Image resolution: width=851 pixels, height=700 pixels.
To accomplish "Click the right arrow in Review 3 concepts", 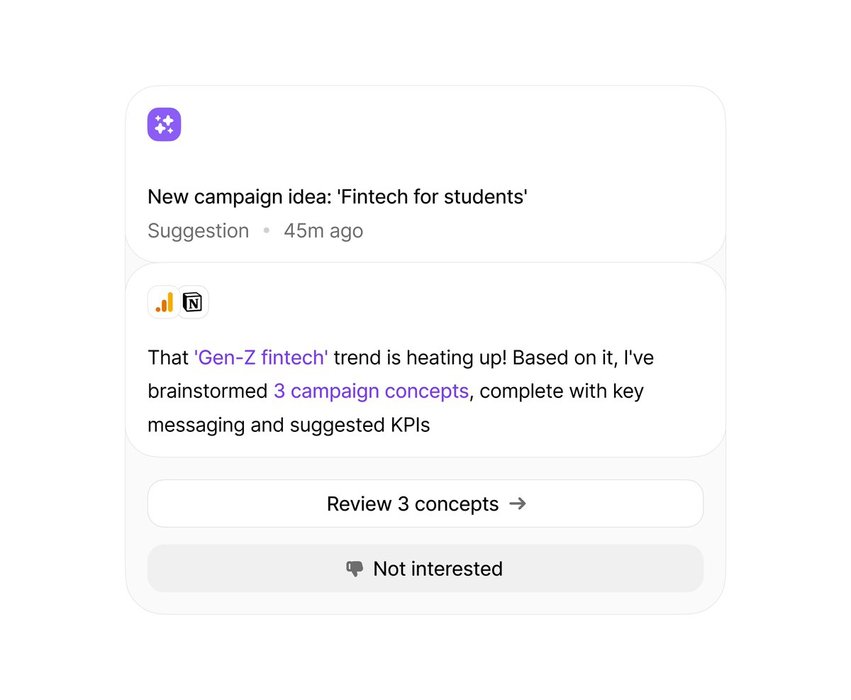I will 518,504.
